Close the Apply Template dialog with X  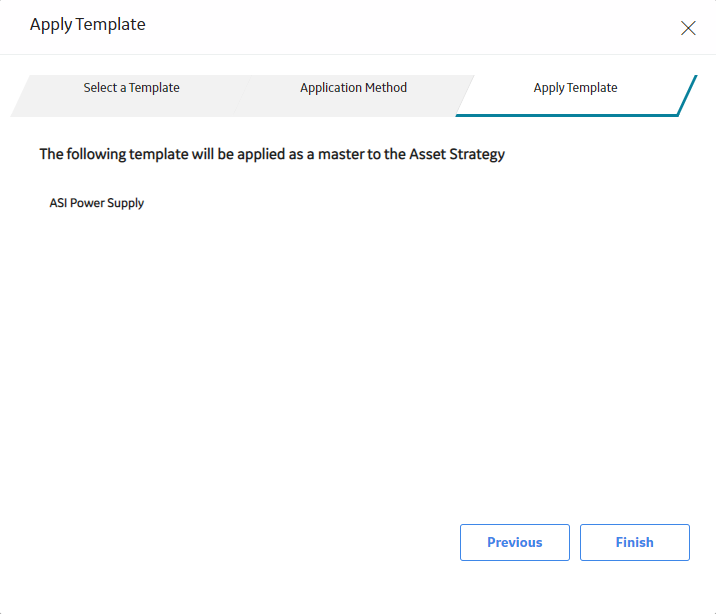point(688,28)
